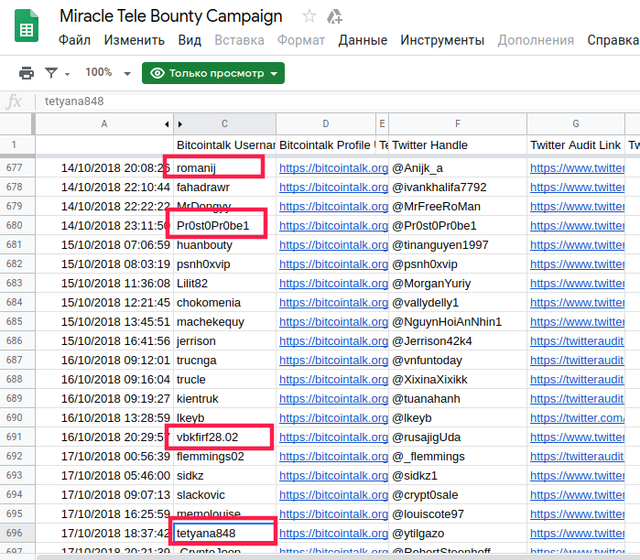Open twitteraudit link in the jerrison row
Screen dimensions: 640x560
coord(577,341)
